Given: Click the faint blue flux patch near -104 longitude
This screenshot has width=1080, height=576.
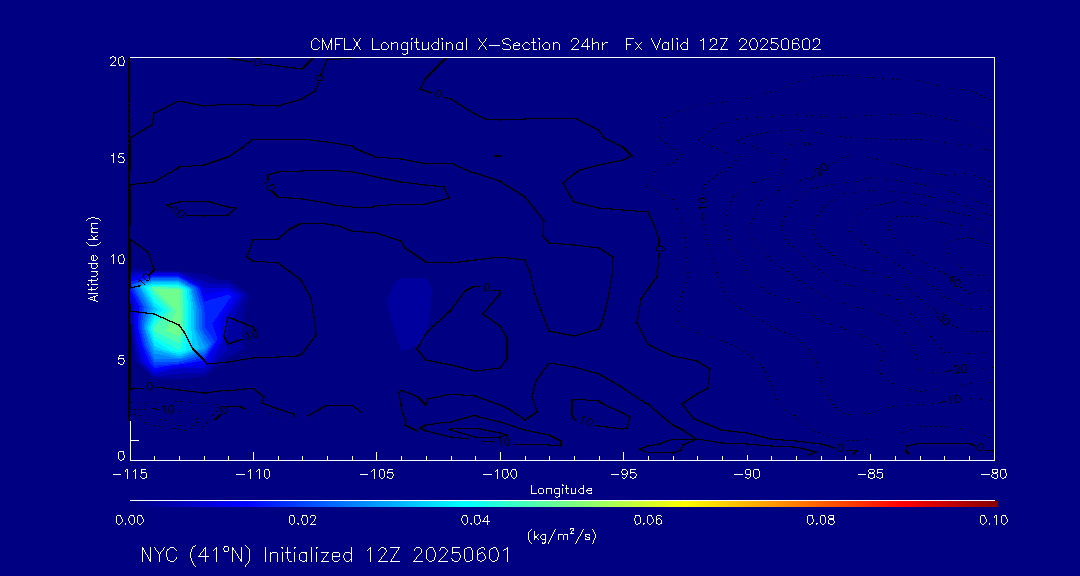Looking at the screenshot, I should [409, 313].
